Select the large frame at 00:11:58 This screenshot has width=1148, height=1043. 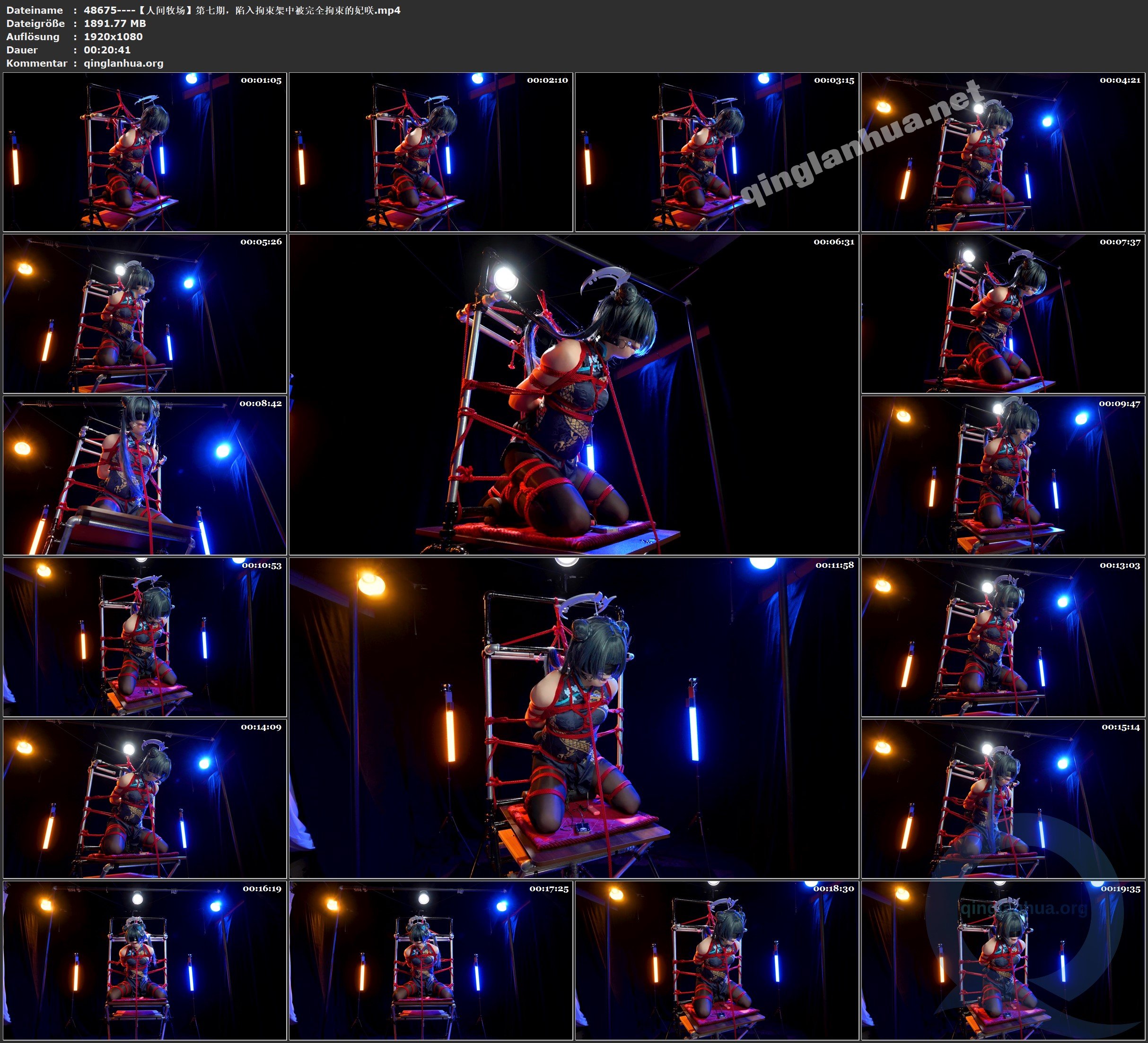coord(573,718)
